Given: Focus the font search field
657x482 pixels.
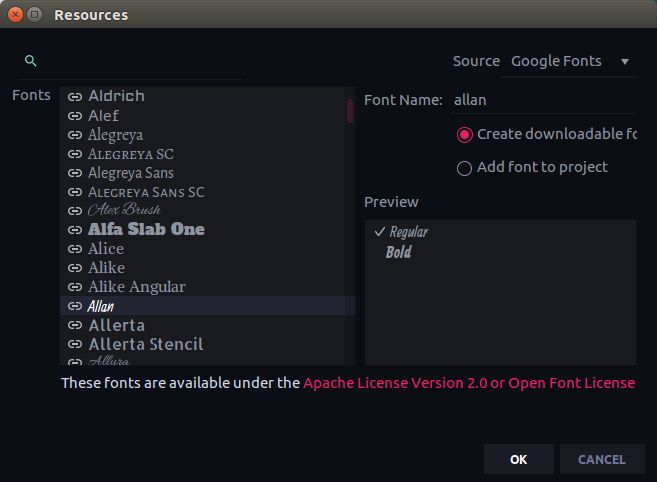Looking at the screenshot, I should 130,62.
